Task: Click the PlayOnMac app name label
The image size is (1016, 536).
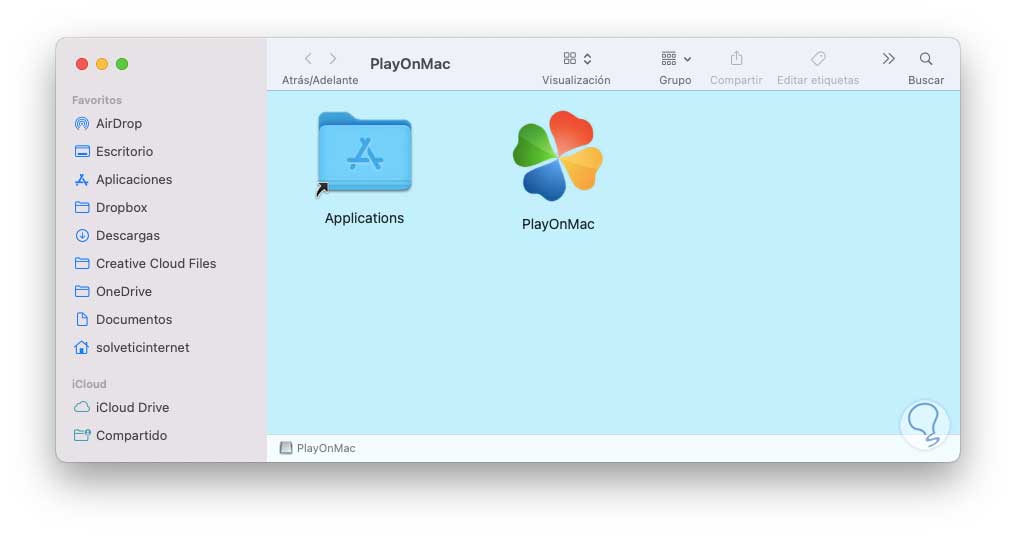Action: [558, 224]
